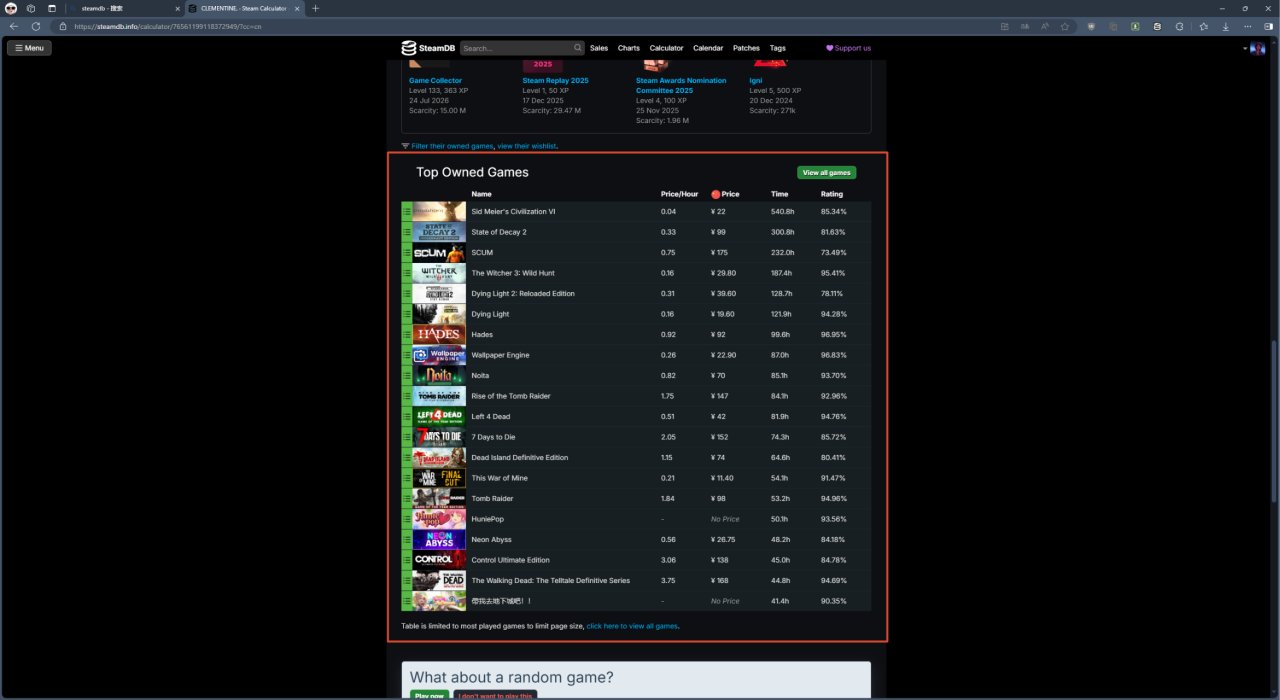
Task: Click The Witcher 3: Wild Hunt game name
Action: (513, 273)
